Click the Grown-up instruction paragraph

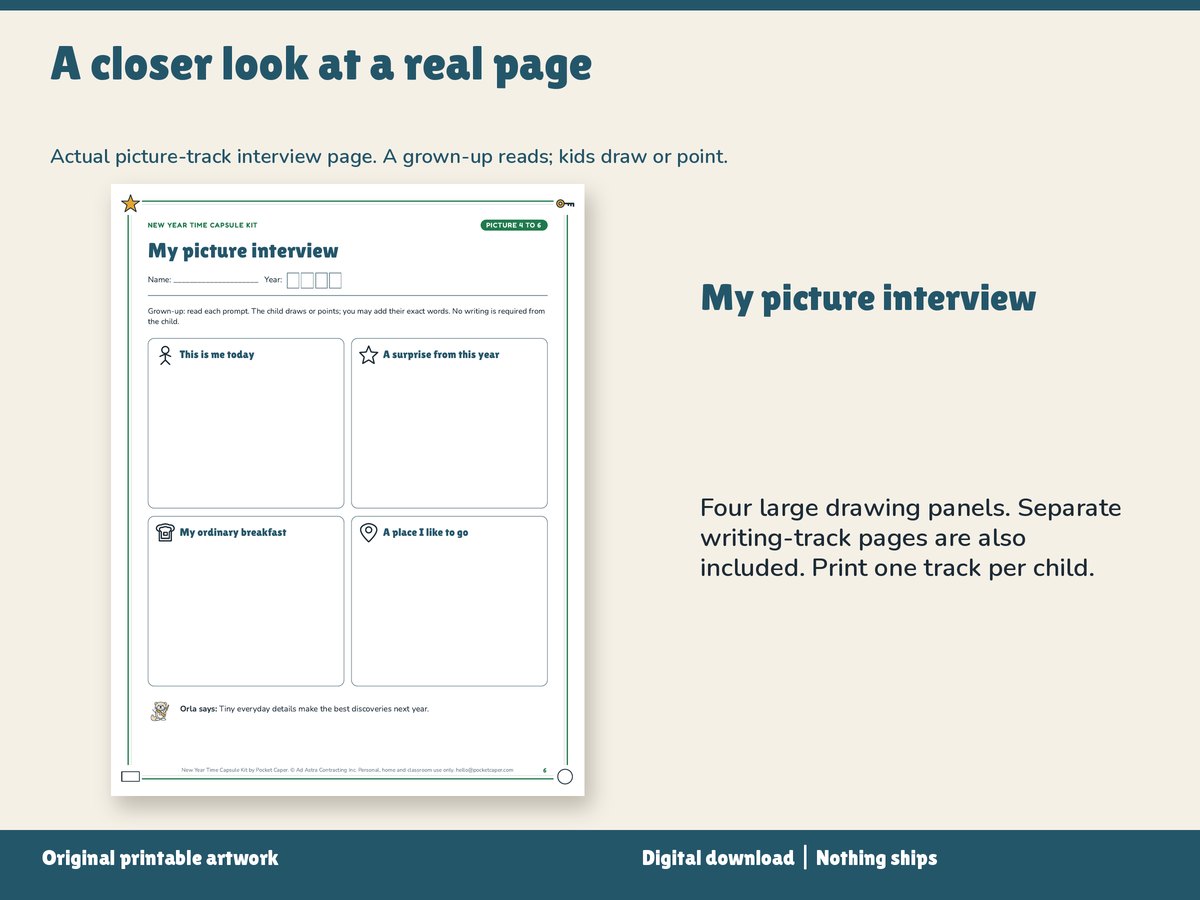tap(347, 316)
